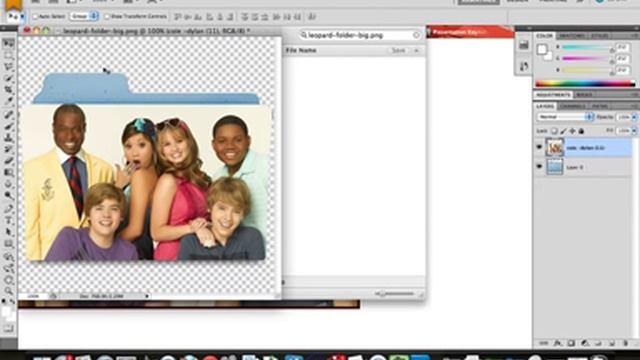Open the status bar document info arrow
Viewport: 640px width, 360px height.
point(147,296)
